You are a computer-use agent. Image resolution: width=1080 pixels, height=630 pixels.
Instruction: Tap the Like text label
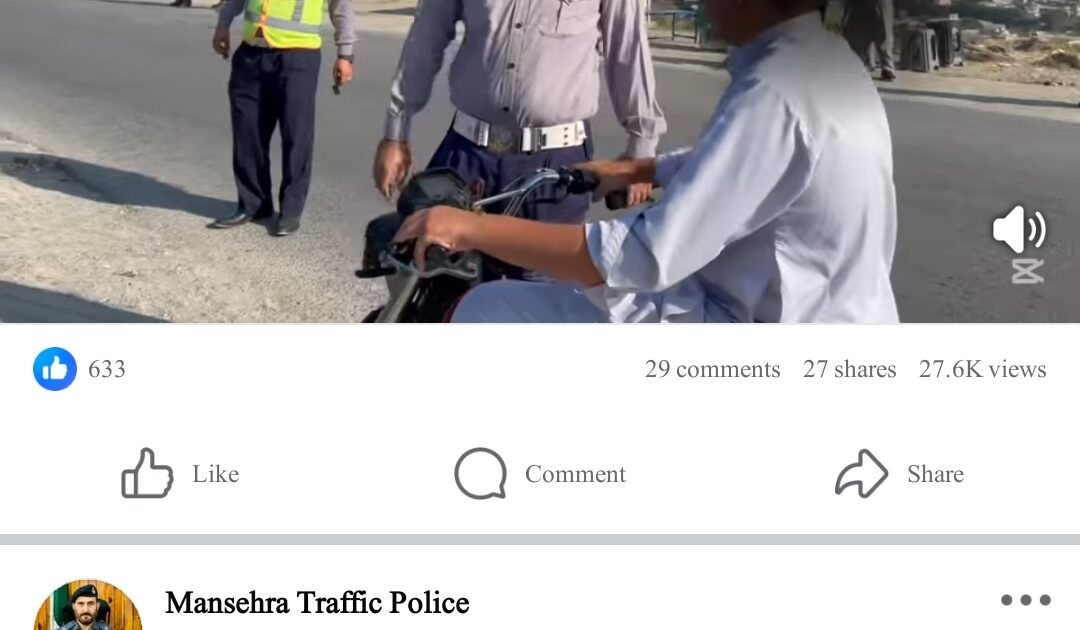coord(216,474)
